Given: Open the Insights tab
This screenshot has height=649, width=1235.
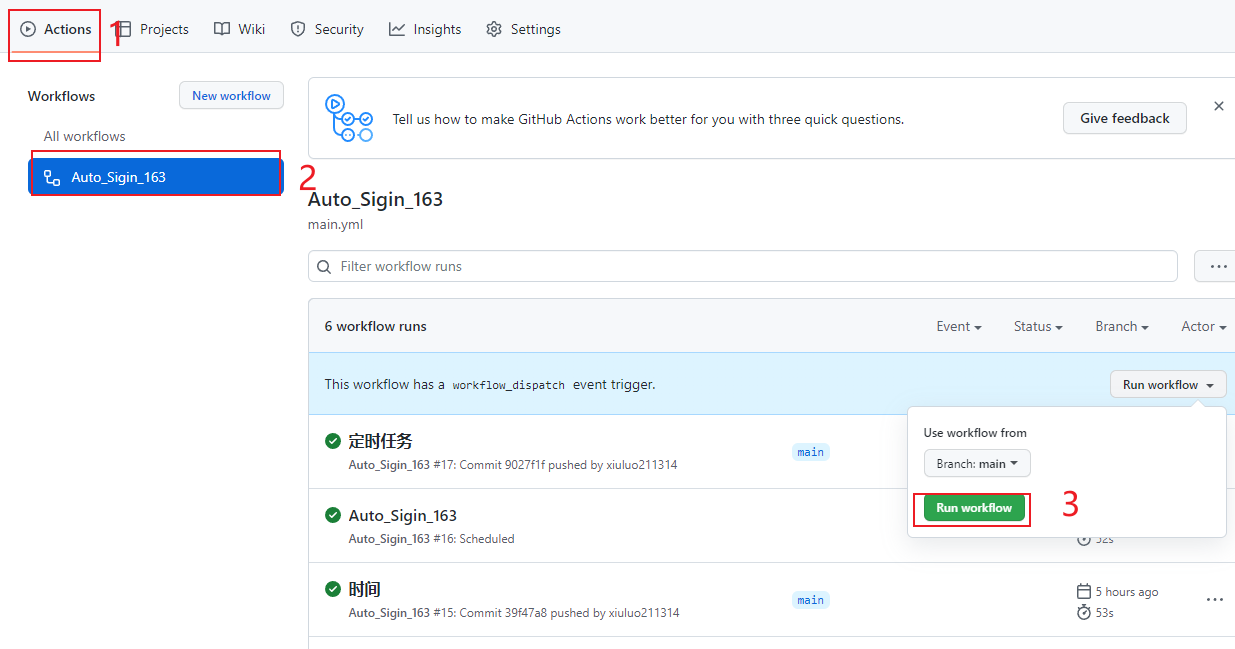Looking at the screenshot, I should point(425,29).
